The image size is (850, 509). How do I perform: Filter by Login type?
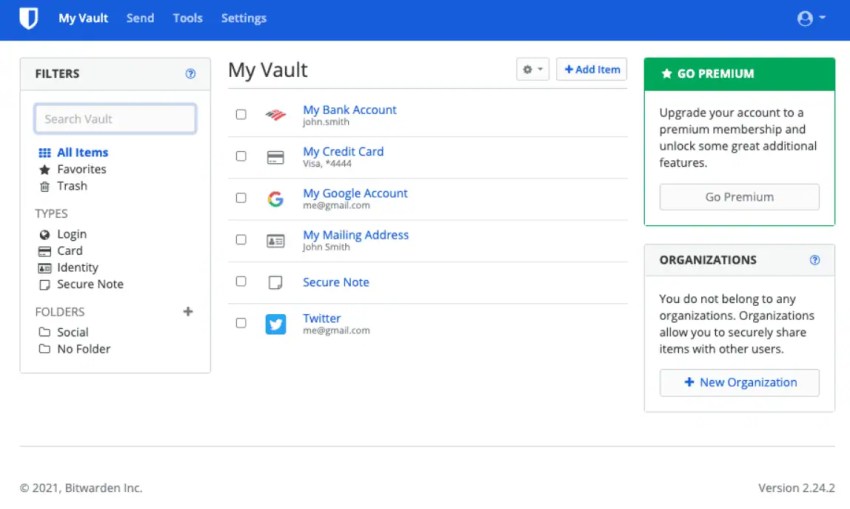(72, 235)
